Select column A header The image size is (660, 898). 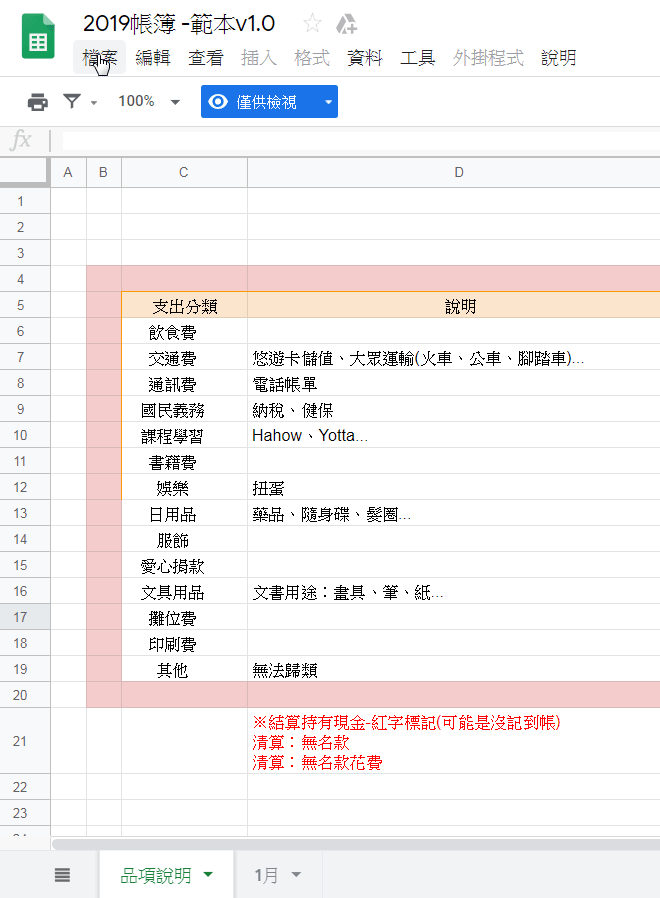pos(68,172)
